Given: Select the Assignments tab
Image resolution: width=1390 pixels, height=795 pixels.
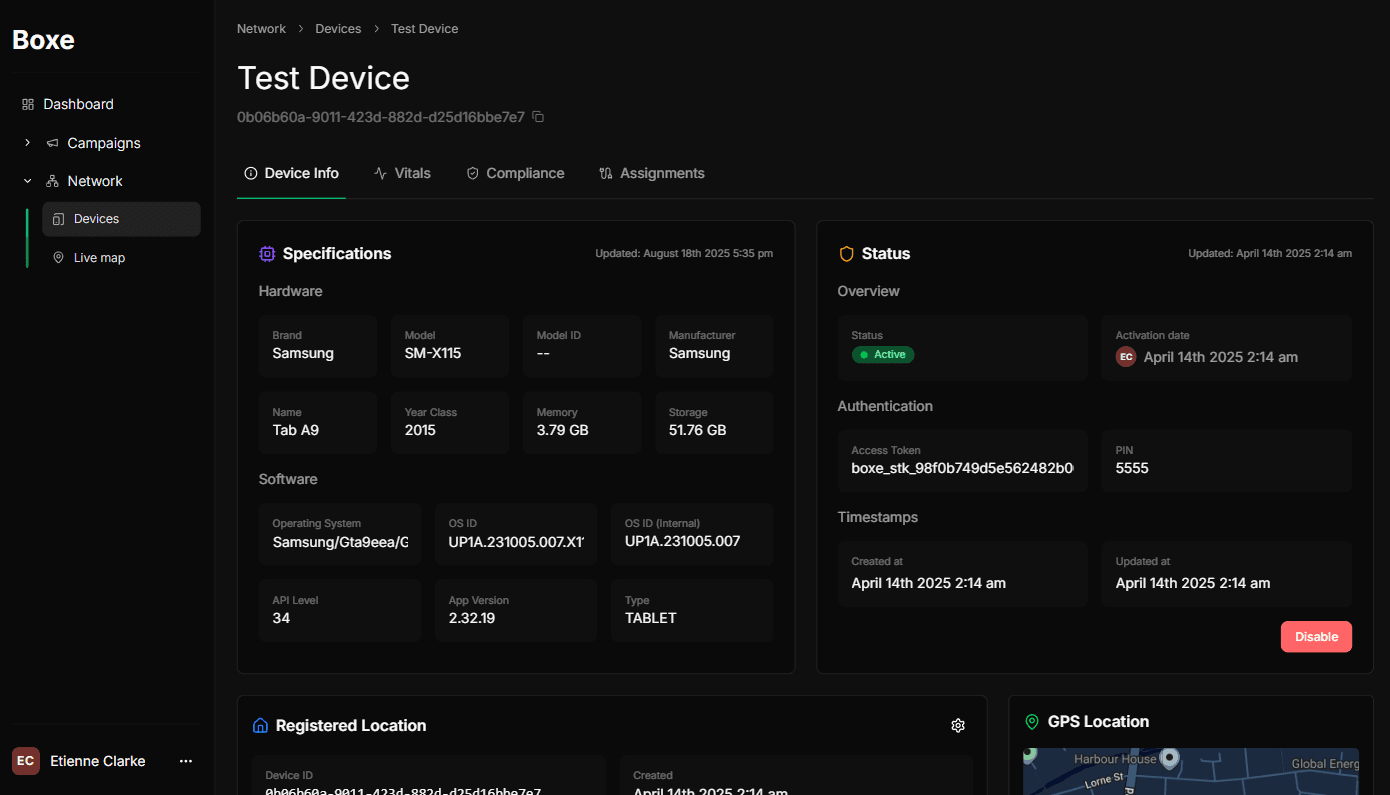Looking at the screenshot, I should pyautogui.click(x=651, y=173).
